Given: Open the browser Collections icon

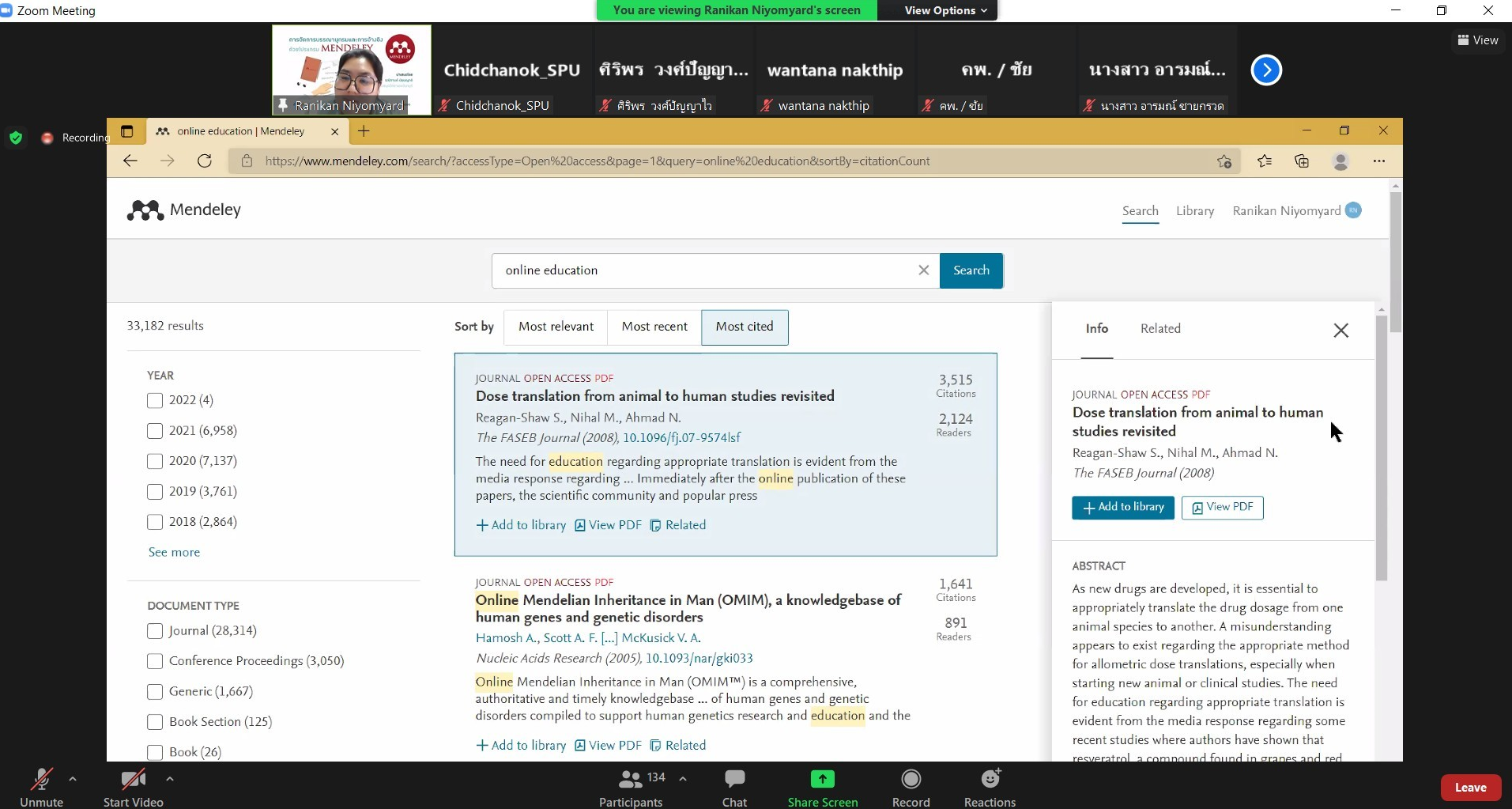Looking at the screenshot, I should click(1302, 161).
